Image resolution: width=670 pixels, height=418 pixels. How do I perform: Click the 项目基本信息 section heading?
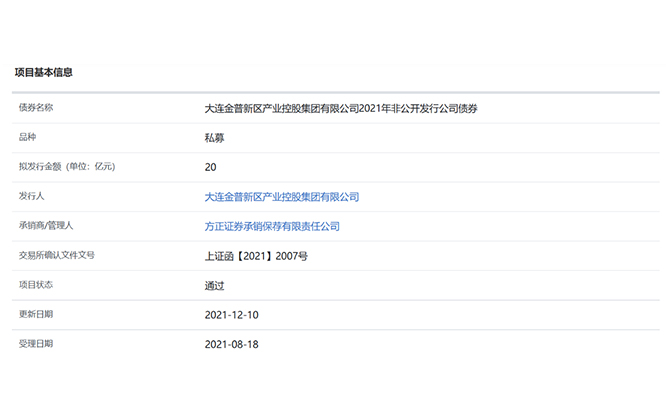coord(43,72)
